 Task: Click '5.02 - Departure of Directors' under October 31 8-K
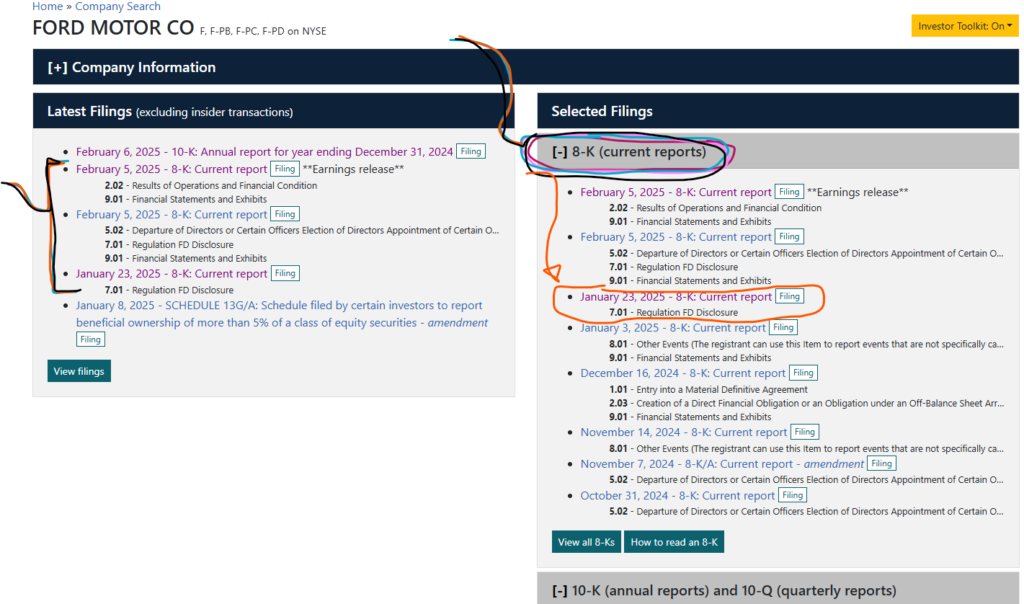click(807, 511)
